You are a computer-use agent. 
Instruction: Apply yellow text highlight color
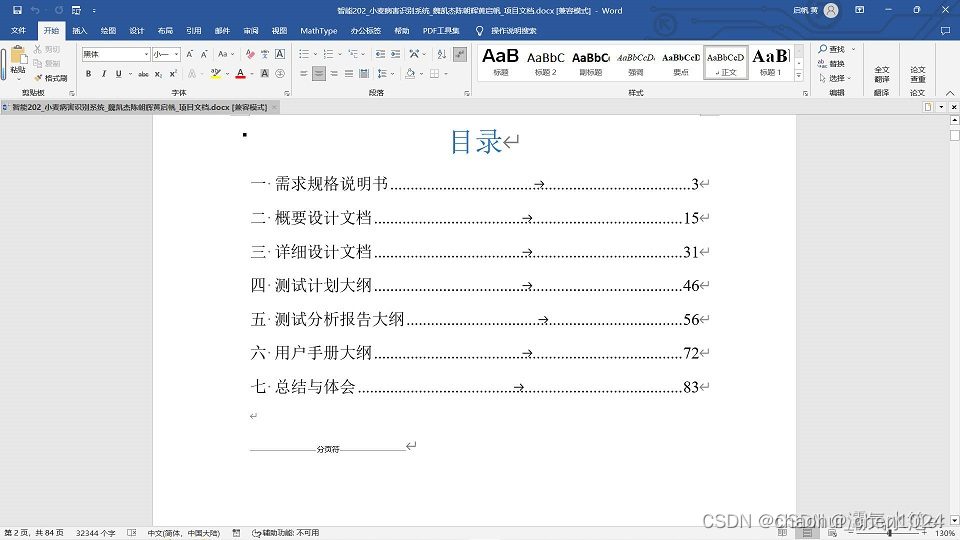pyautogui.click(x=216, y=73)
